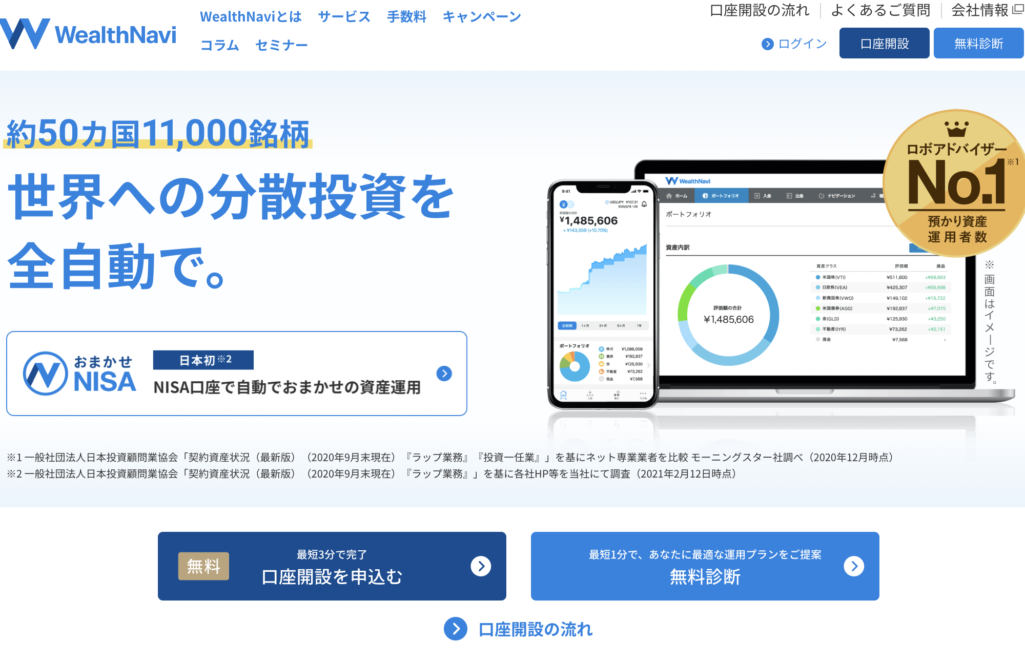The height and width of the screenshot is (662, 1025).
Task: Click the 出金 icon in the app navigation
Action: click(790, 194)
